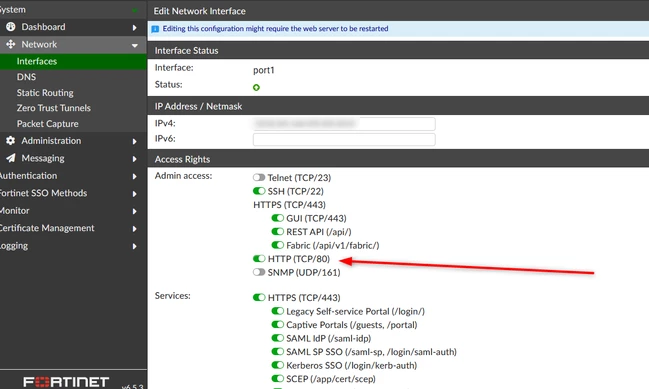
Task: Select the Logging menu label
Action: (x=14, y=246)
